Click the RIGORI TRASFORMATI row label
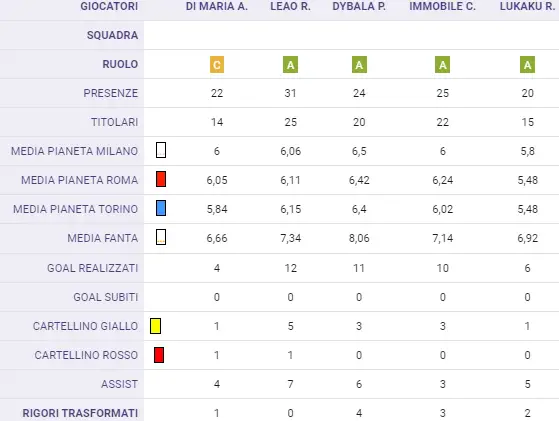This screenshot has height=421, width=559. pos(80,413)
